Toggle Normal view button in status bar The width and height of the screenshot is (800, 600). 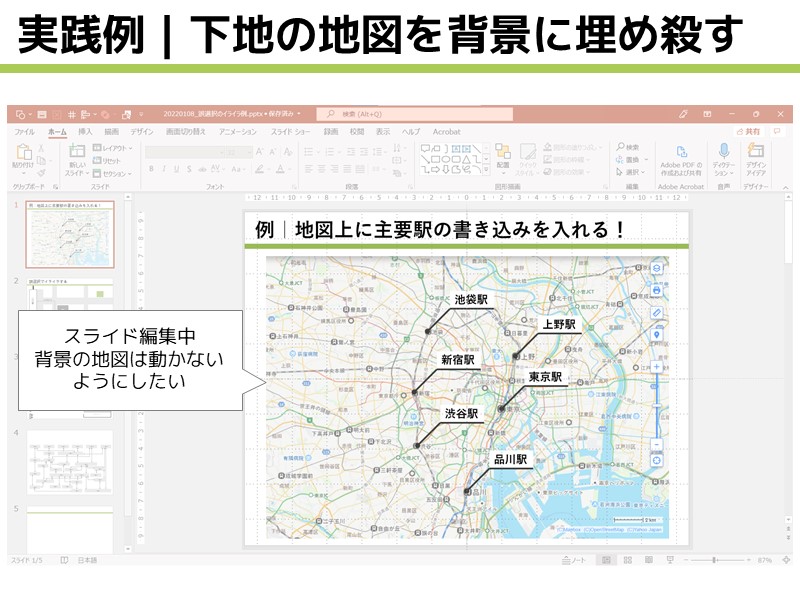[x=606, y=560]
